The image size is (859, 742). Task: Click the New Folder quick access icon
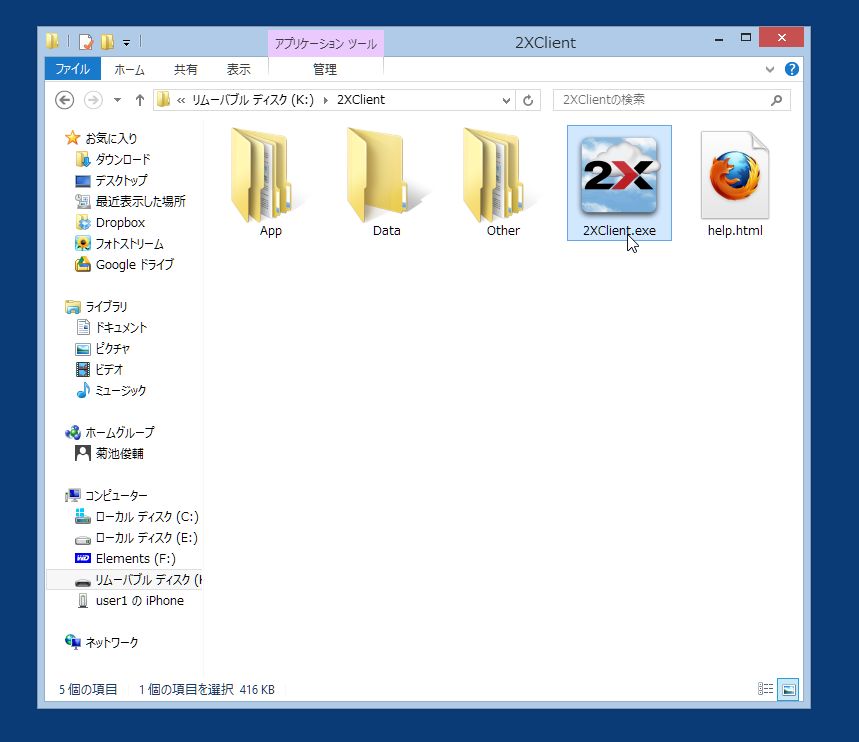point(107,42)
